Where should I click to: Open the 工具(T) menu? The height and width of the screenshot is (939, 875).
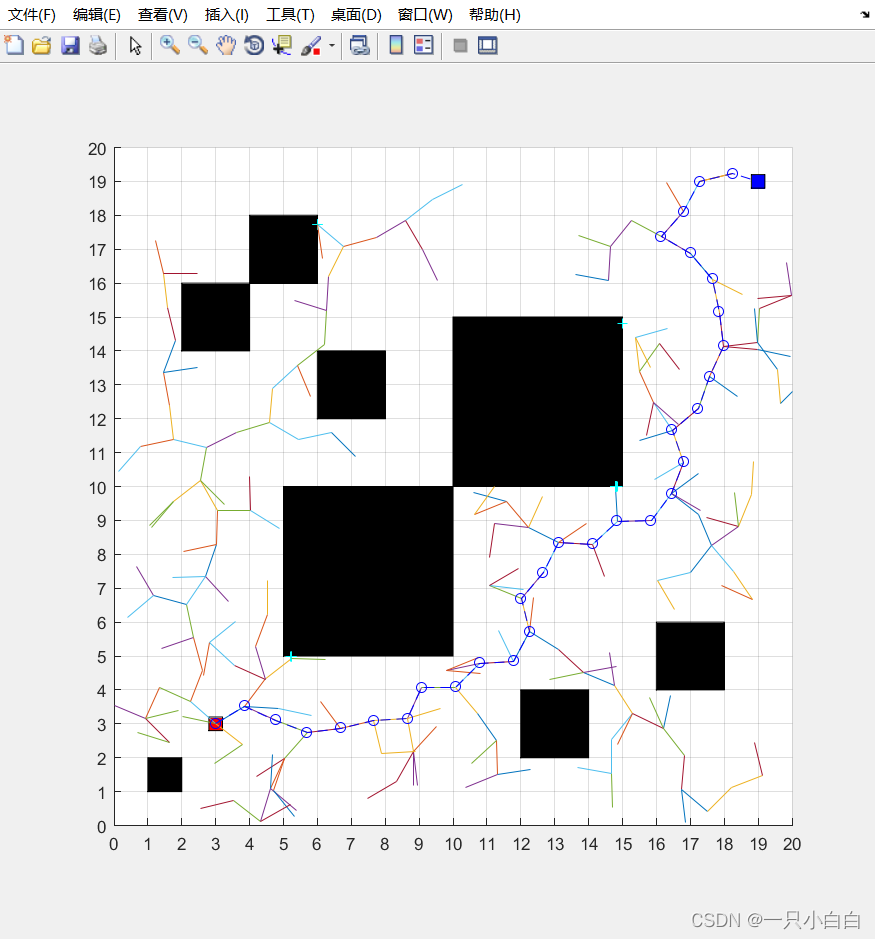click(x=290, y=15)
